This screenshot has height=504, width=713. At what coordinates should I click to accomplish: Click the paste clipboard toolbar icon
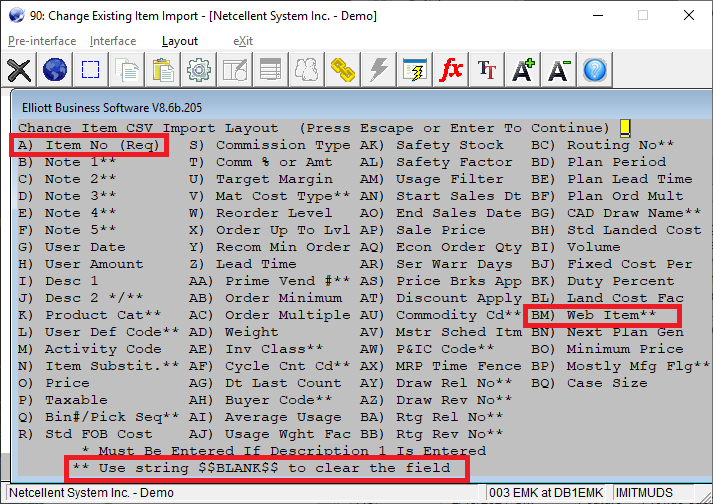[x=163, y=70]
